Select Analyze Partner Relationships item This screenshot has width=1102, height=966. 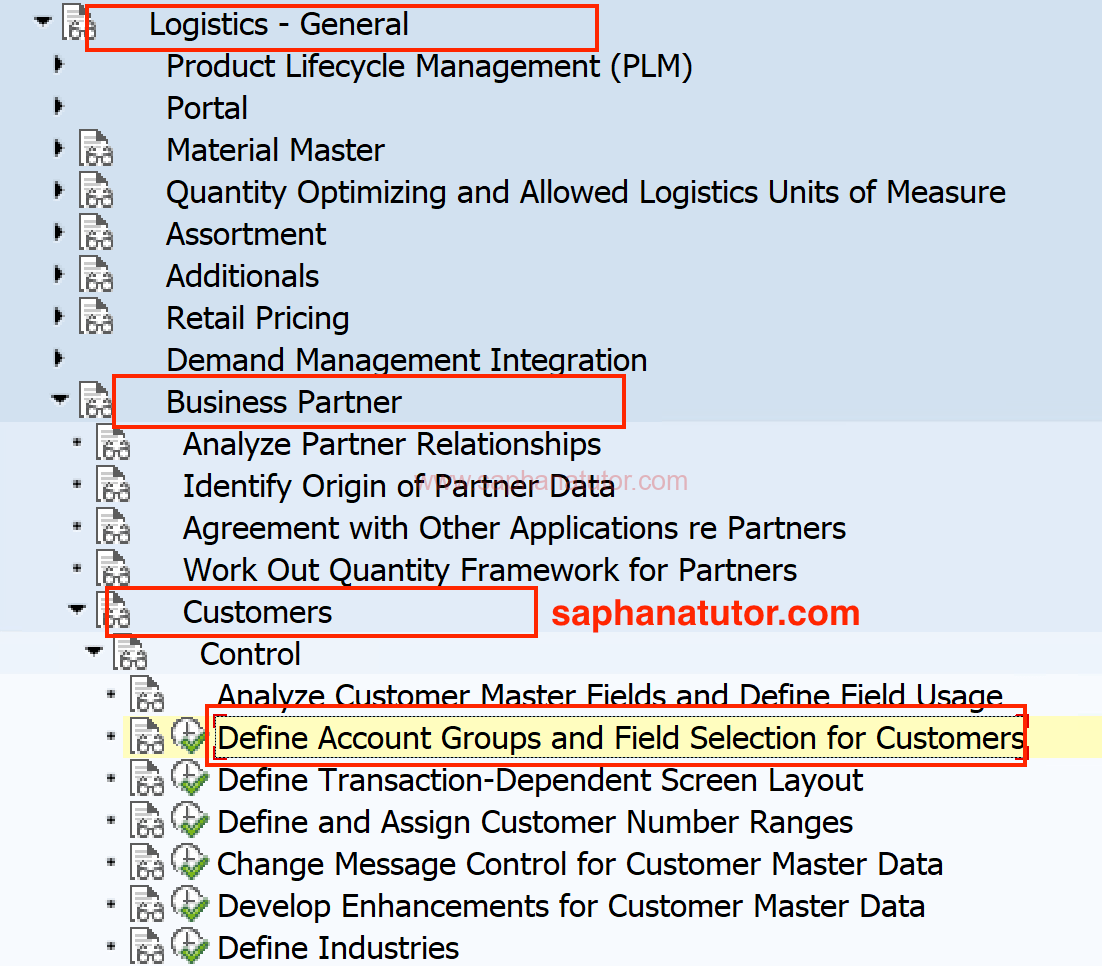tap(392, 444)
